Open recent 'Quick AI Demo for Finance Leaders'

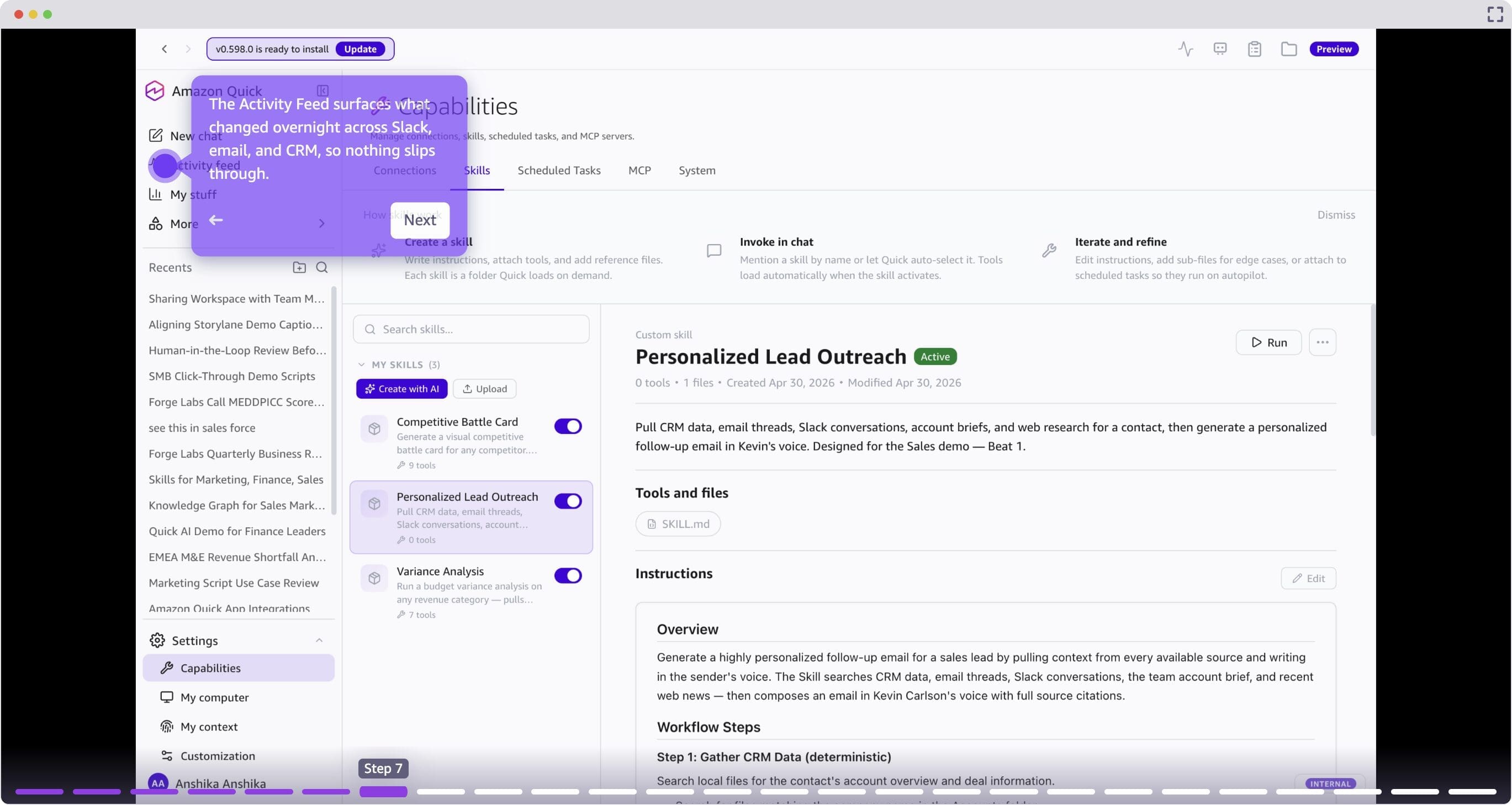(236, 531)
